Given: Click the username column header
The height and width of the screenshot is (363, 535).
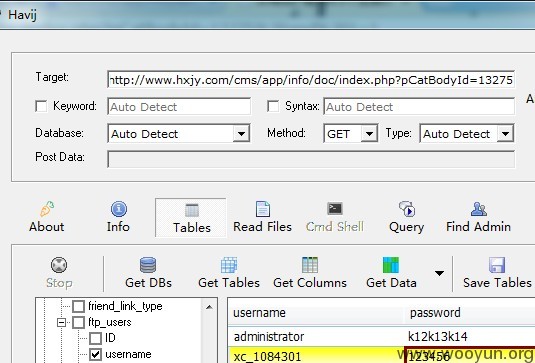Looking at the screenshot, I should tap(316, 313).
